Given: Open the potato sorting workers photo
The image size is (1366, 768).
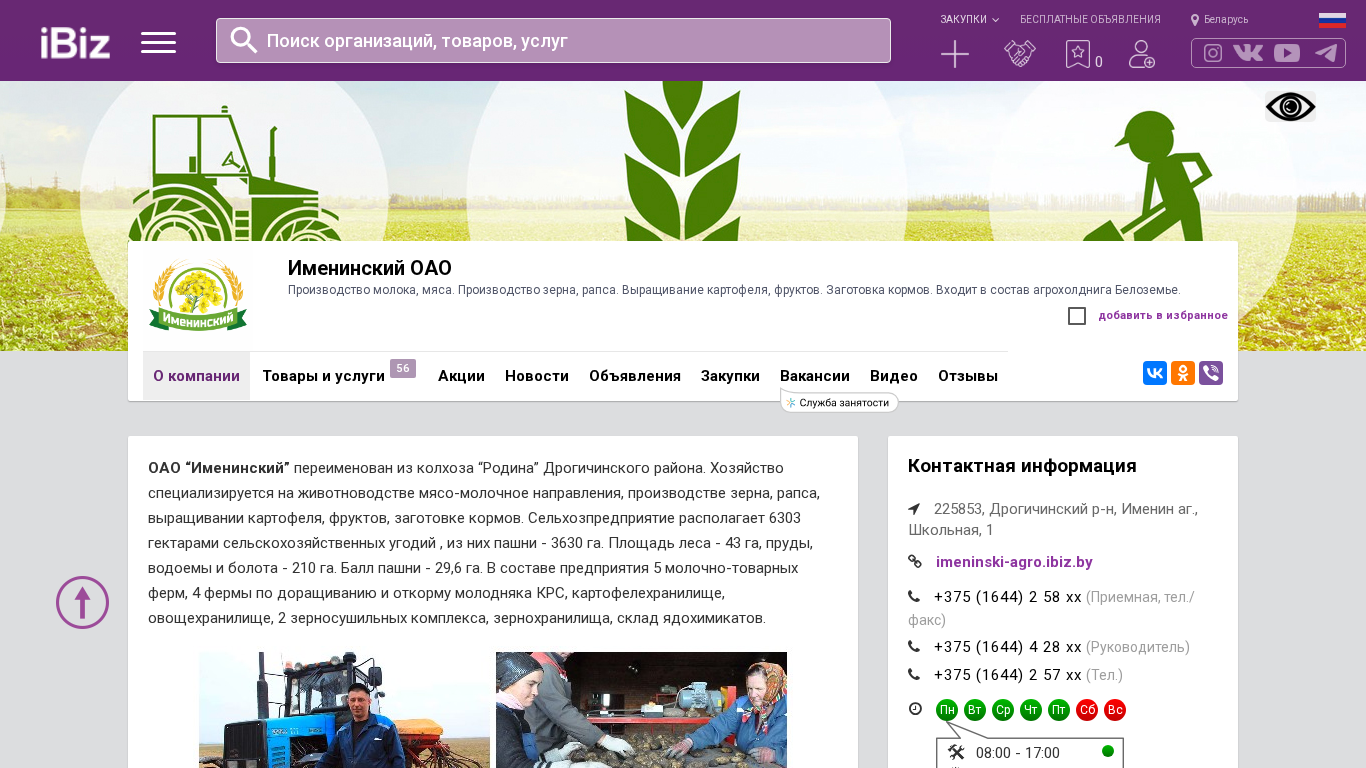Looking at the screenshot, I should click(641, 710).
